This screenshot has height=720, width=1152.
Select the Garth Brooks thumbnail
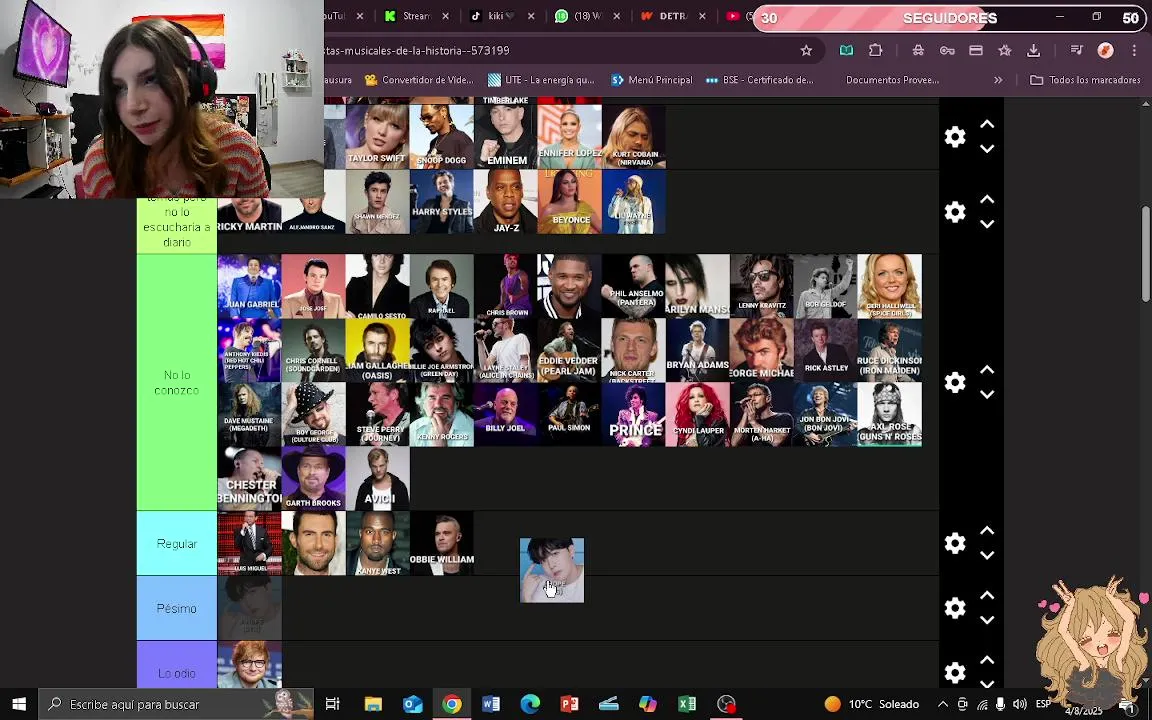coord(314,478)
